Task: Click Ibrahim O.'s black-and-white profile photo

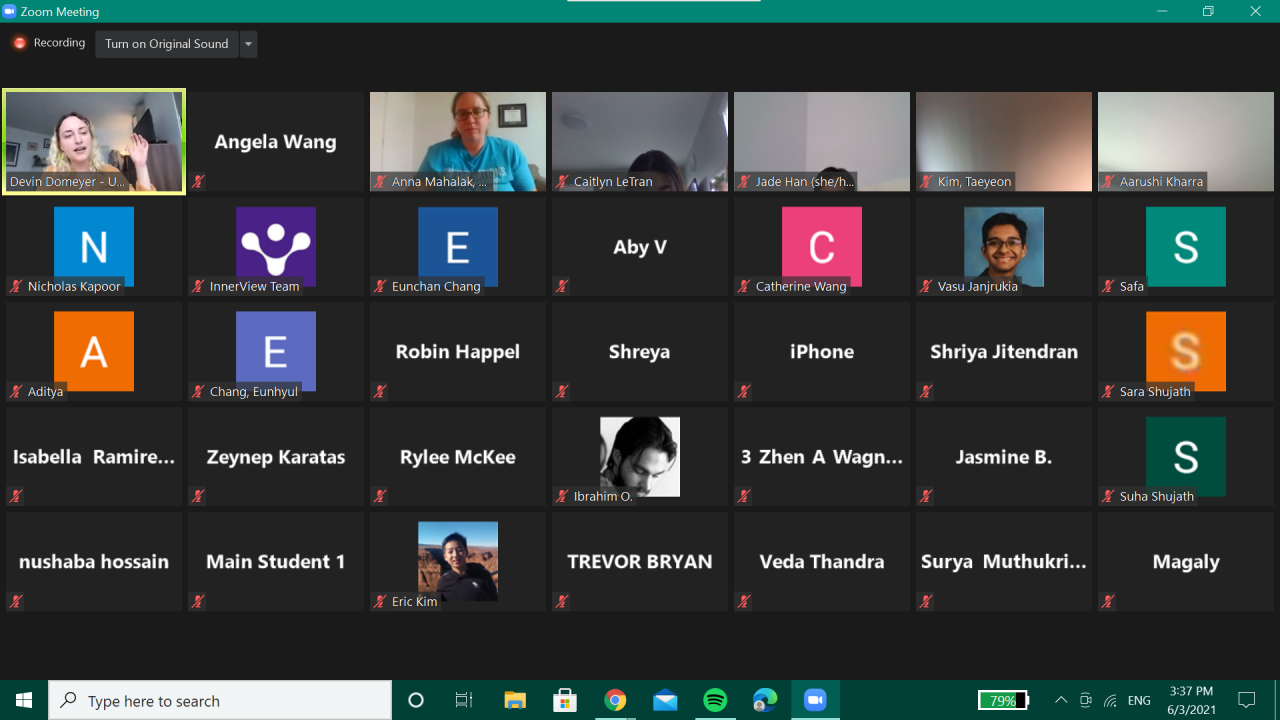Action: click(x=640, y=456)
